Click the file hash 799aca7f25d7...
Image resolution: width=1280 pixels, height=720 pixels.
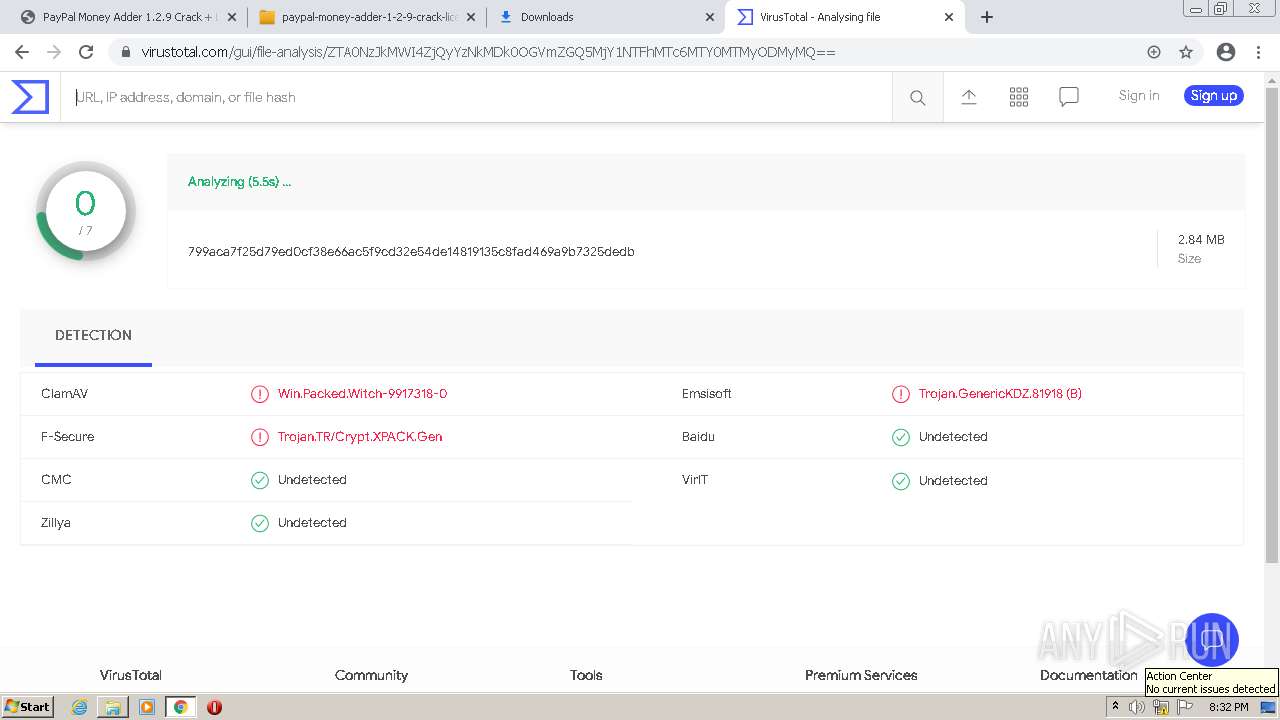pyautogui.click(x=411, y=252)
